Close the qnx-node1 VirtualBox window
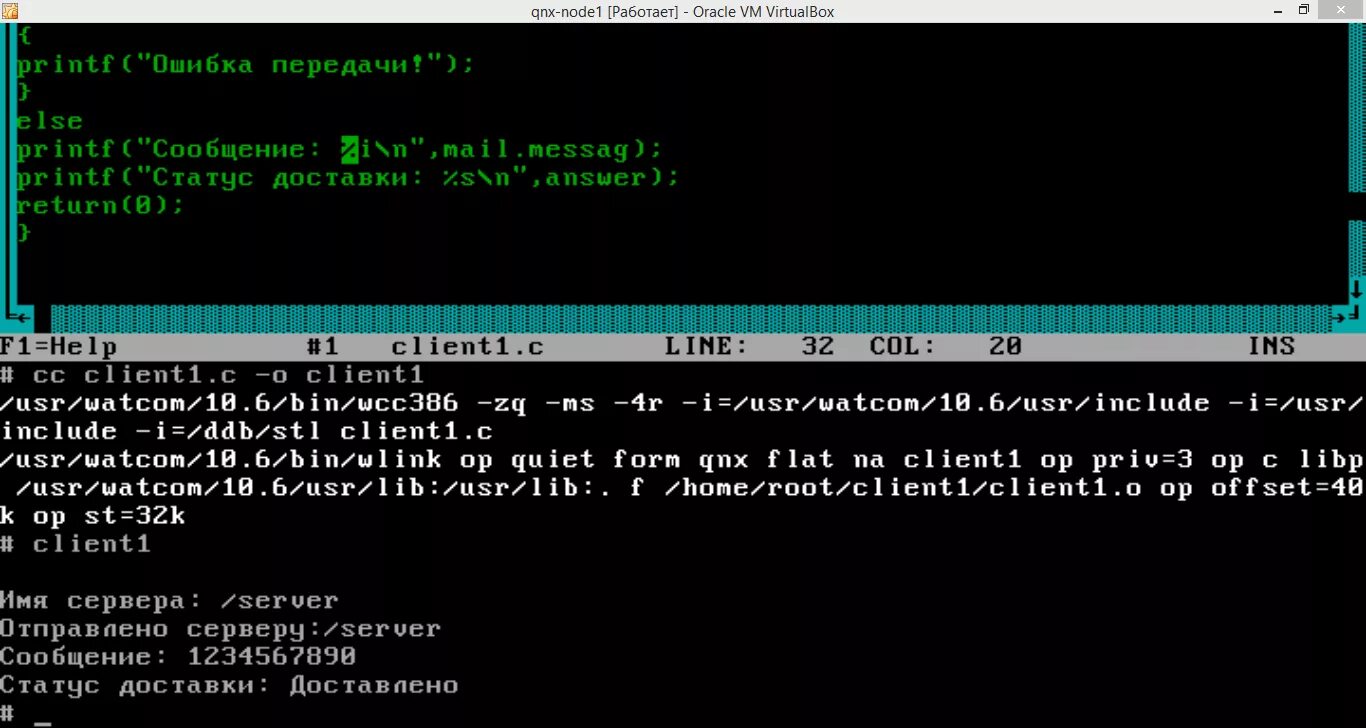 tap(1342, 10)
